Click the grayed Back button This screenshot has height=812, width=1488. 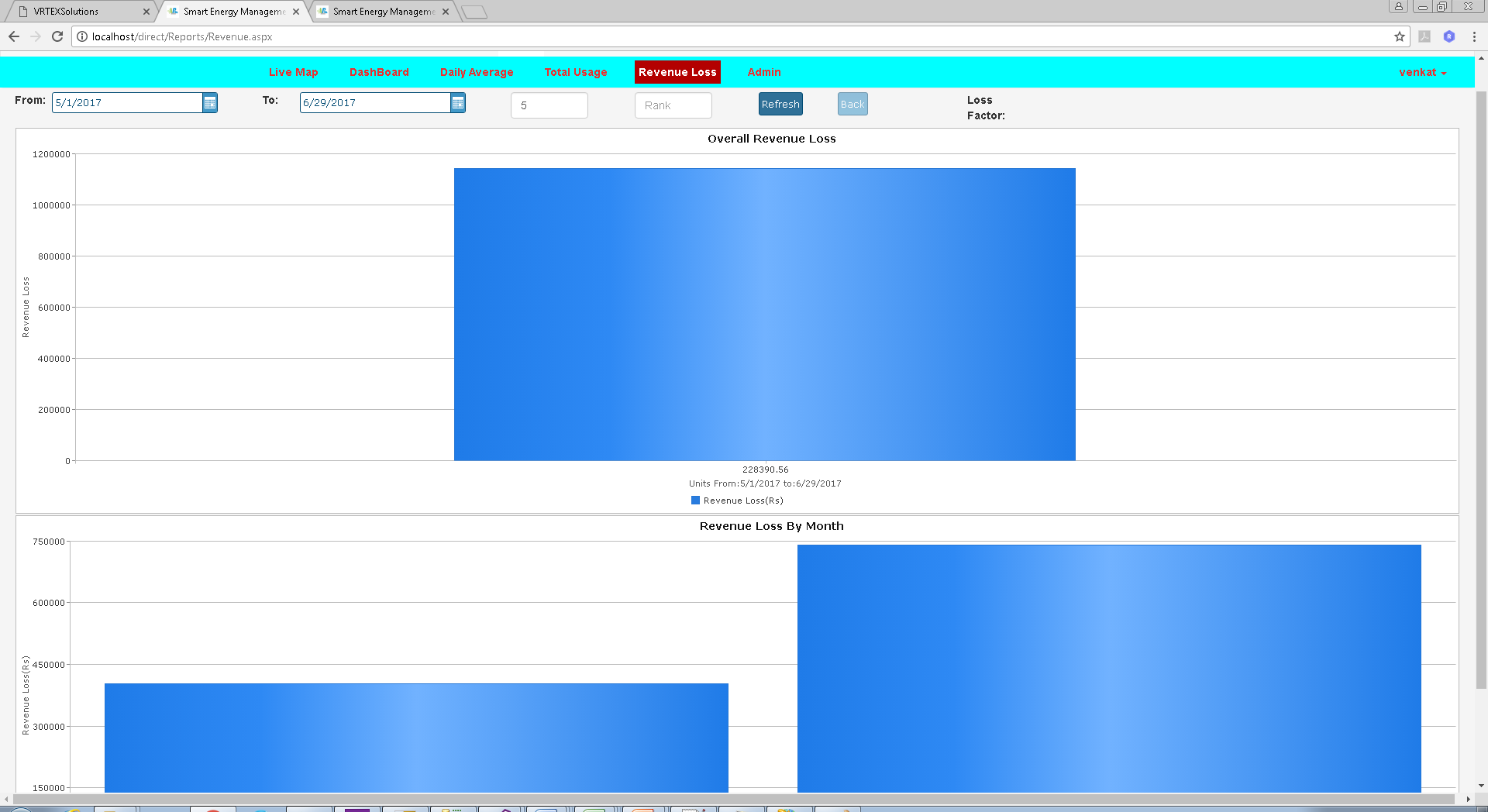tap(852, 105)
